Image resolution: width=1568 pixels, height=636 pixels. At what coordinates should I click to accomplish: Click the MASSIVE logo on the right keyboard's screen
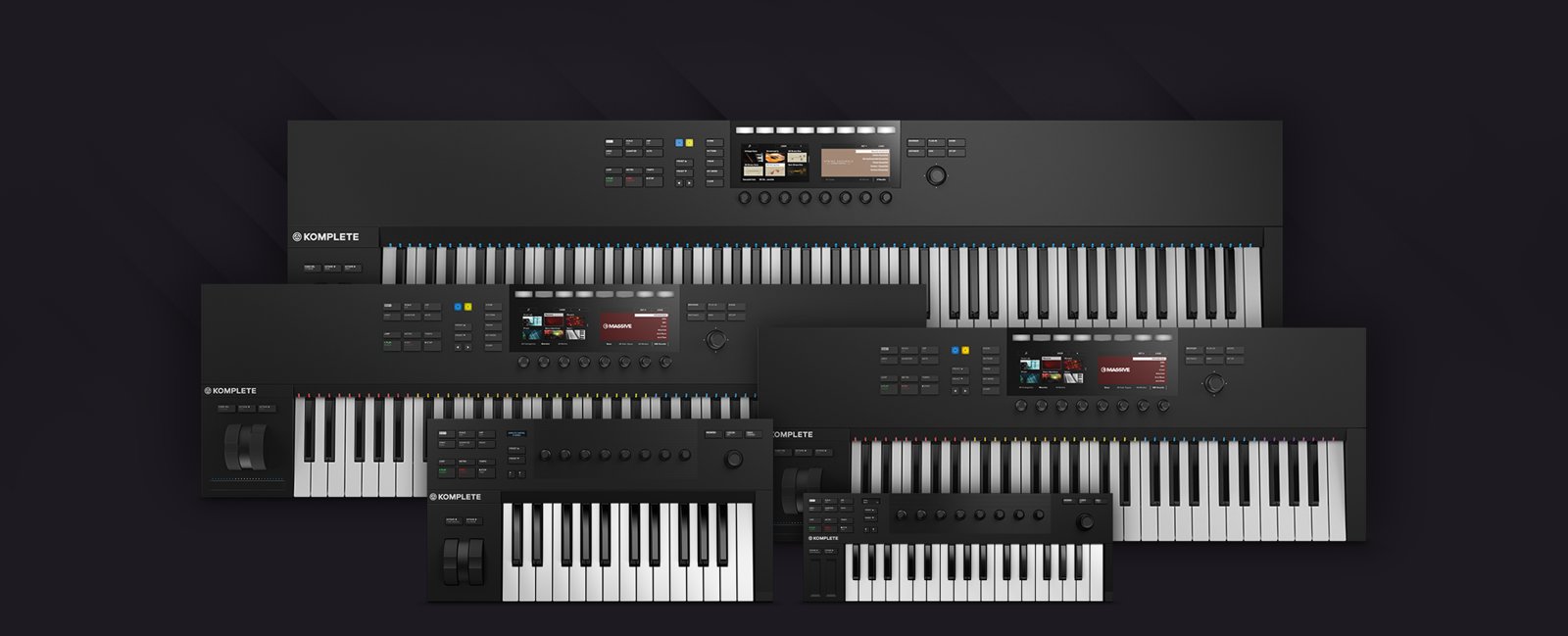[x=1115, y=369]
